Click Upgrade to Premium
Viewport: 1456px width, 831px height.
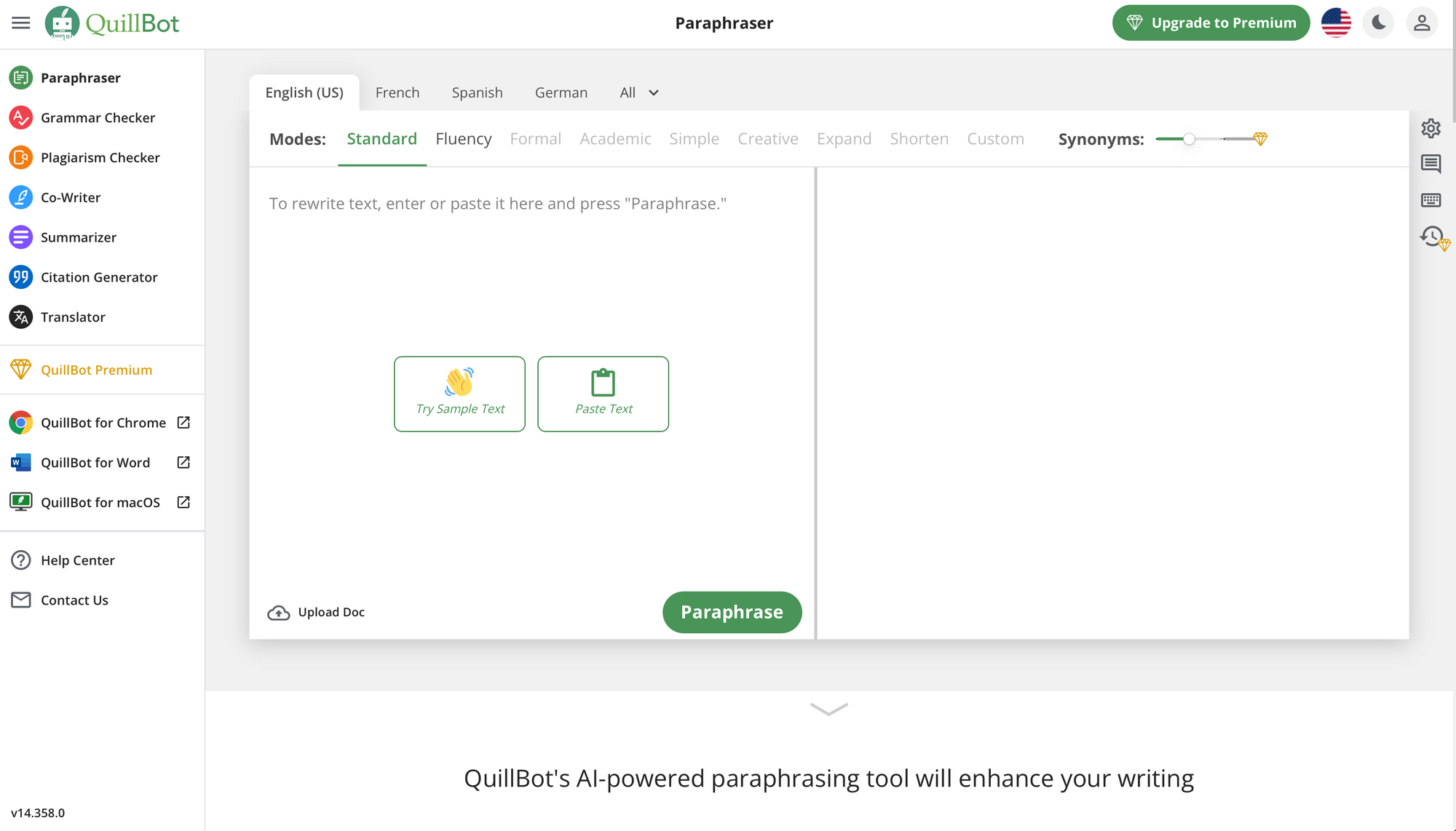tap(1210, 23)
